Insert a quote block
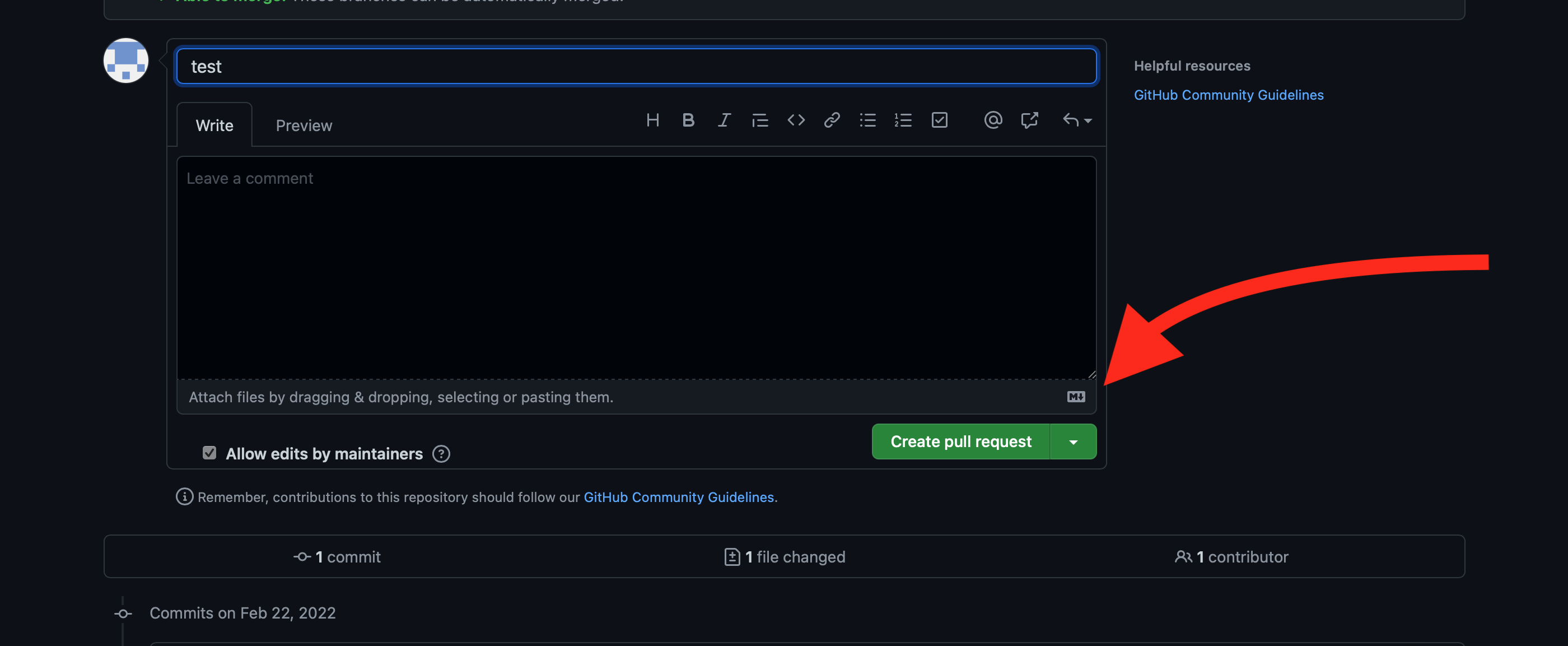Screen dimensions: 1568x646 [760, 120]
